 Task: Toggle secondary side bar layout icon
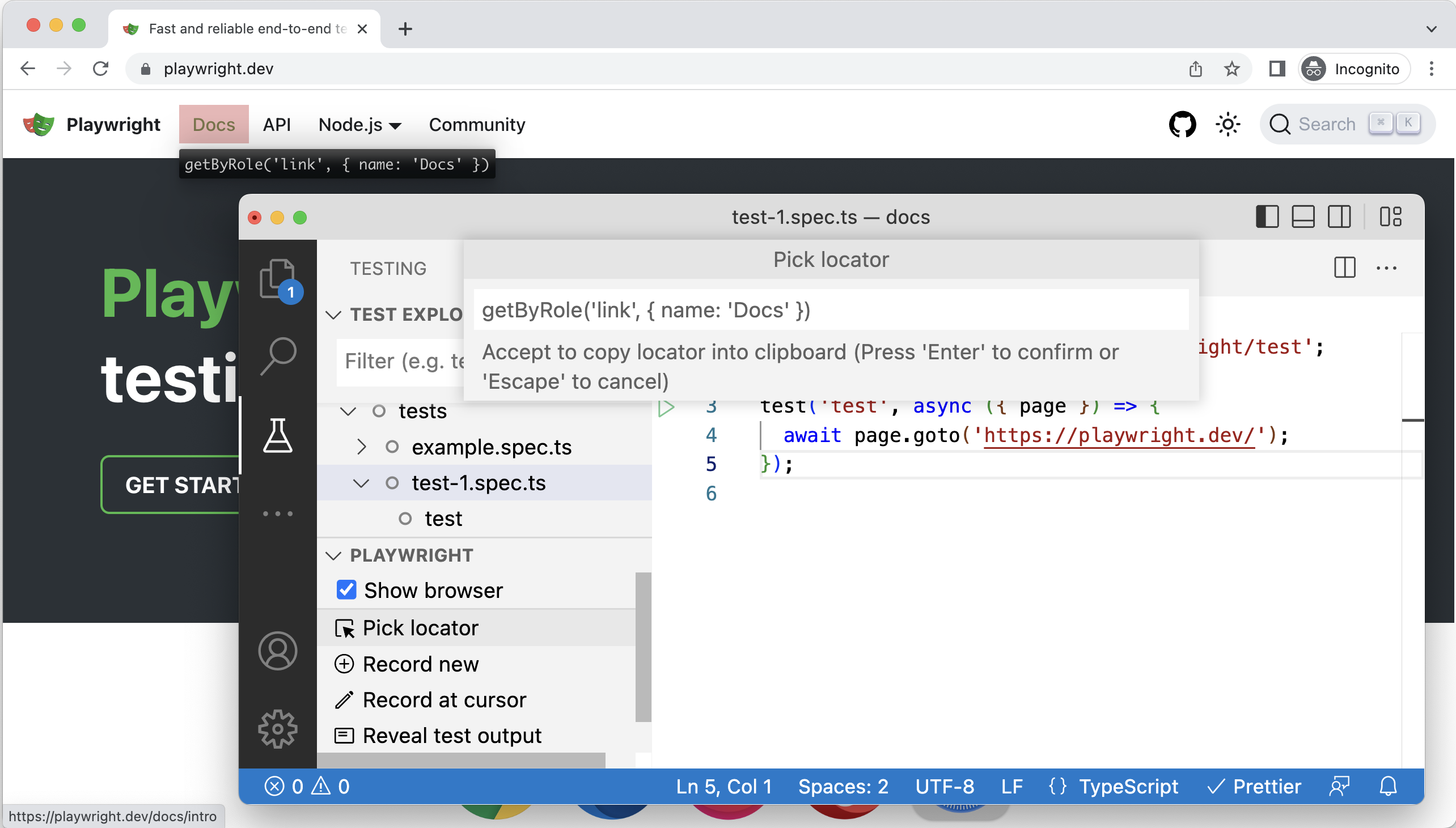coord(1339,216)
